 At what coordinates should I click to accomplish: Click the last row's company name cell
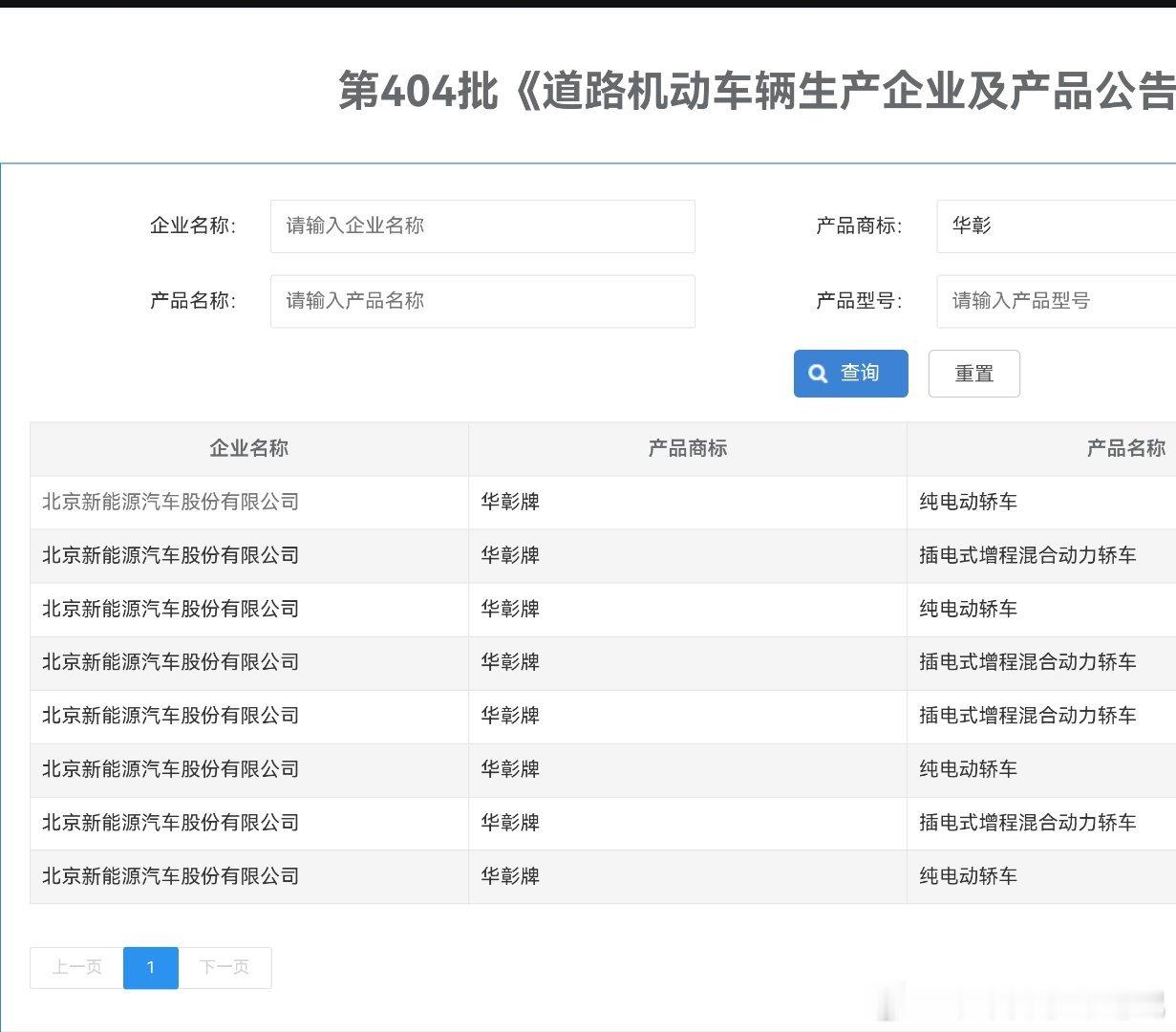click(170, 876)
